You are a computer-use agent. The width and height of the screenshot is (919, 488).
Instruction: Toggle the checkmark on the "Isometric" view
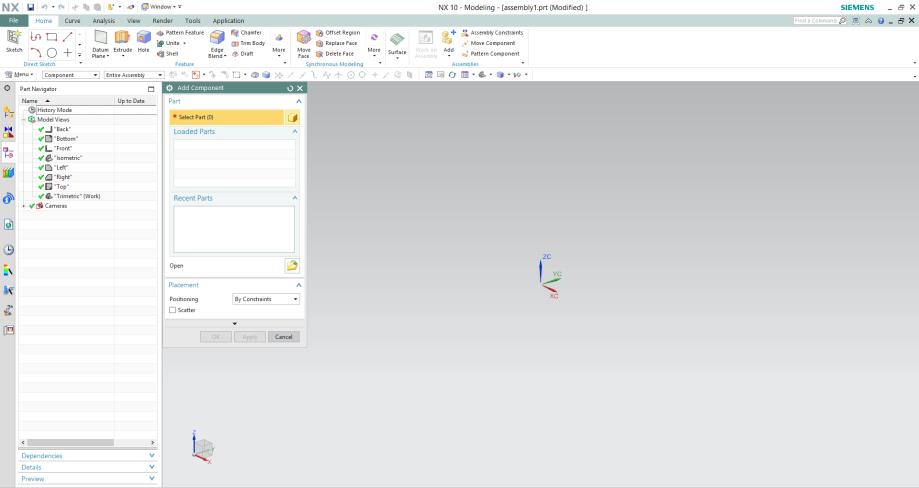coord(41,158)
